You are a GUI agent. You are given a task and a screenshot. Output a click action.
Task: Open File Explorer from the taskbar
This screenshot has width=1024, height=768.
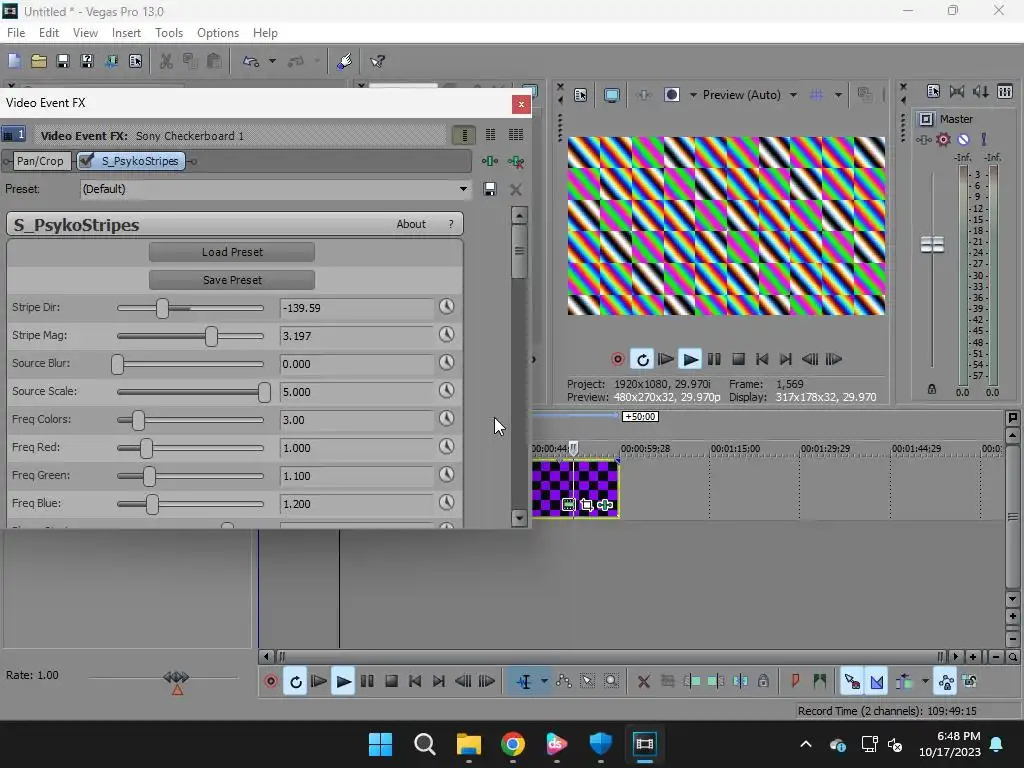pyautogui.click(x=468, y=744)
